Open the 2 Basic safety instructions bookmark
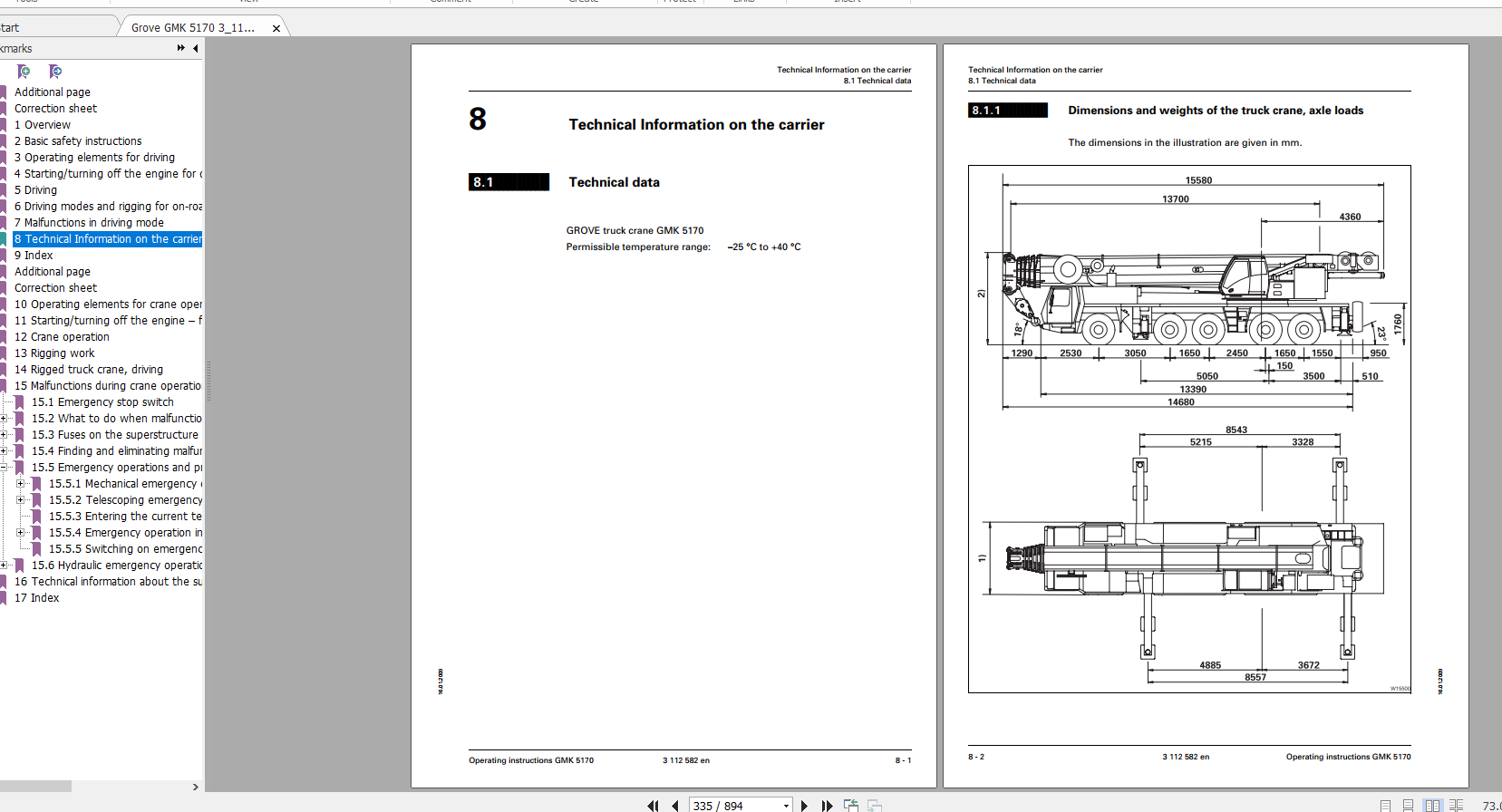1502x812 pixels. point(78,141)
